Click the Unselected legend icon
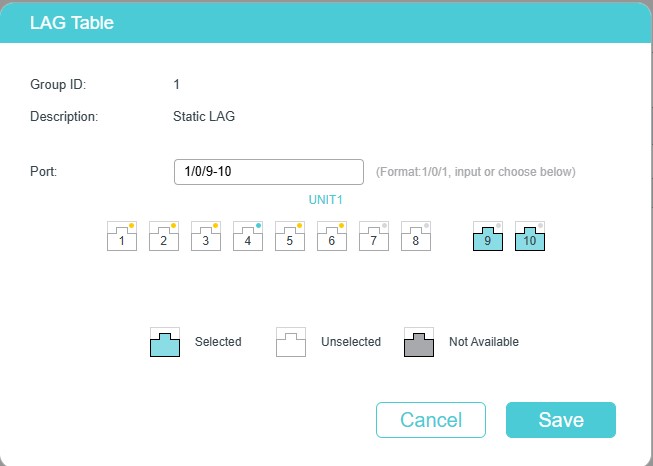 pyautogui.click(x=291, y=342)
